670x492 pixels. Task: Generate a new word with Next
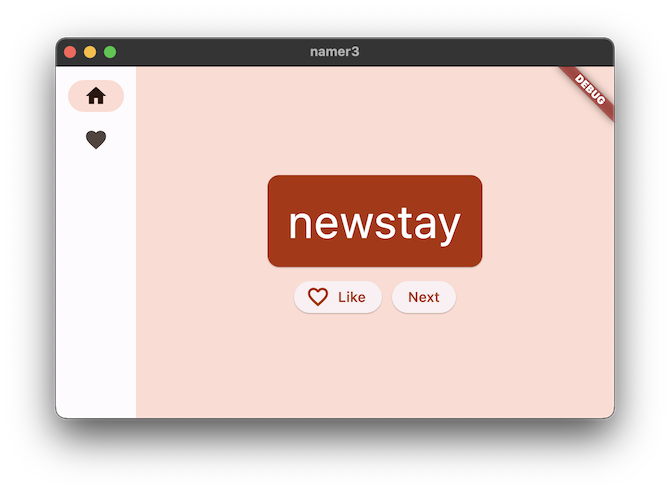point(423,297)
